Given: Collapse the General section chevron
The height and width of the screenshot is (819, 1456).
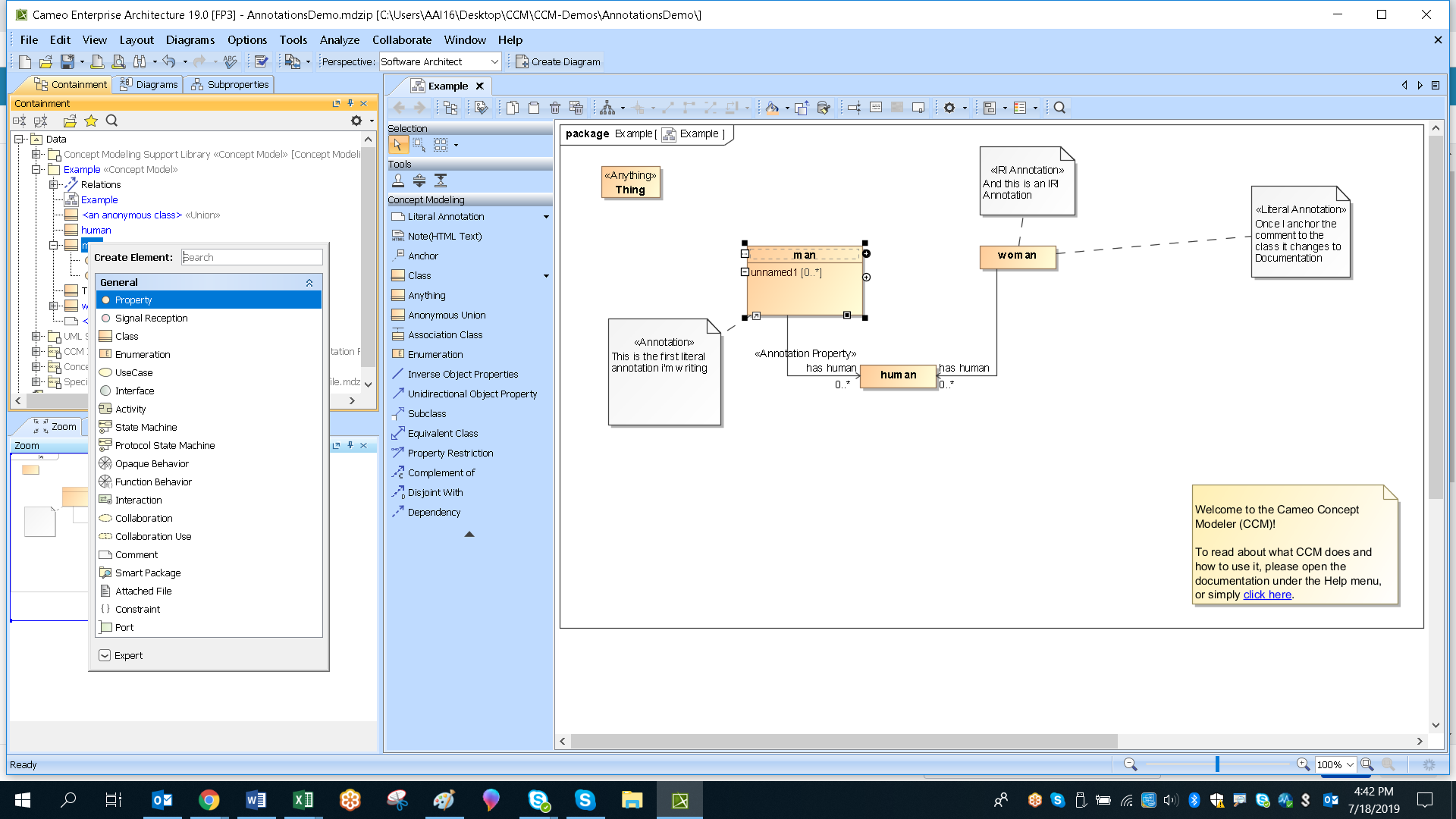Looking at the screenshot, I should (x=309, y=283).
